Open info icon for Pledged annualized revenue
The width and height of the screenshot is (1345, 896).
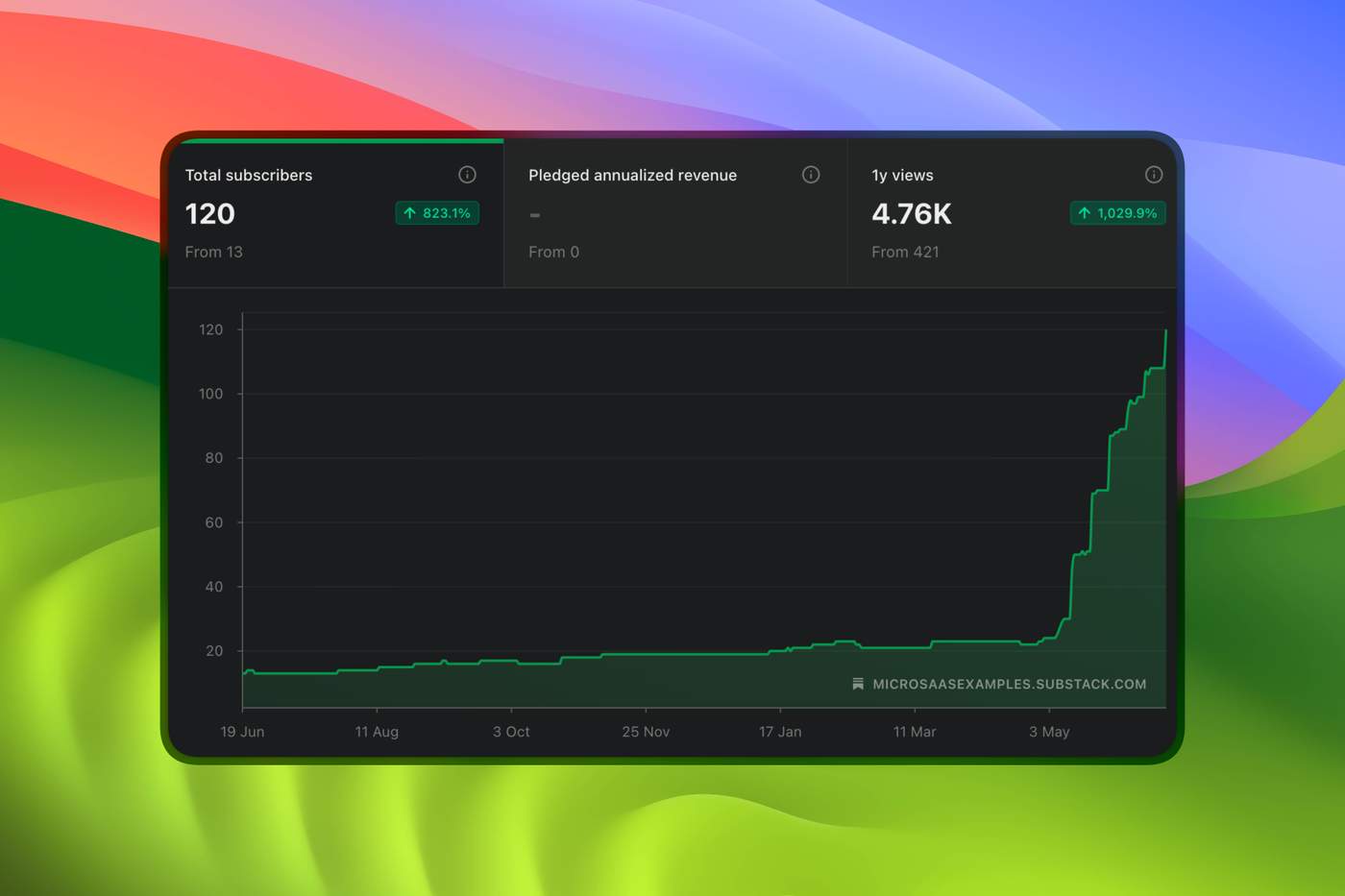tap(811, 175)
